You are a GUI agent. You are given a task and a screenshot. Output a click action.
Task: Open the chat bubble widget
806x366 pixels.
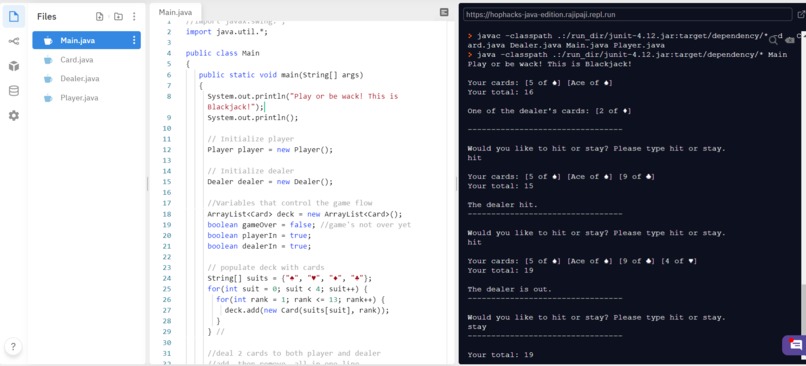(x=795, y=345)
